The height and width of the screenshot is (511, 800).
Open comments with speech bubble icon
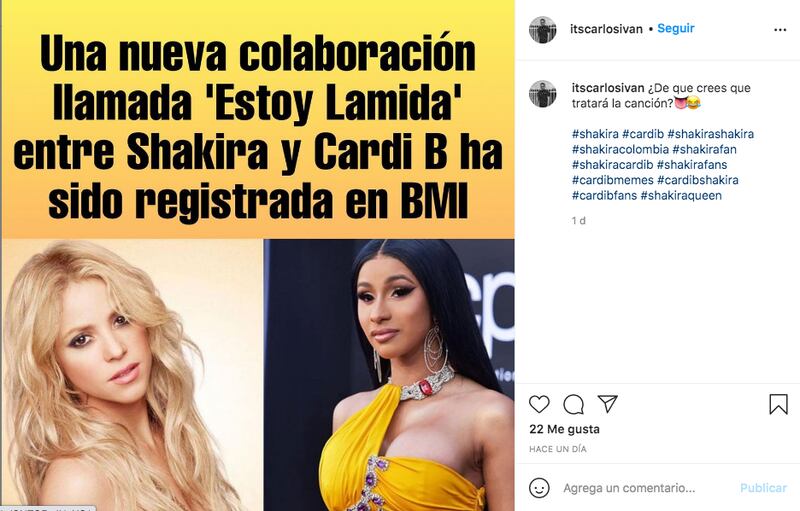(x=573, y=404)
